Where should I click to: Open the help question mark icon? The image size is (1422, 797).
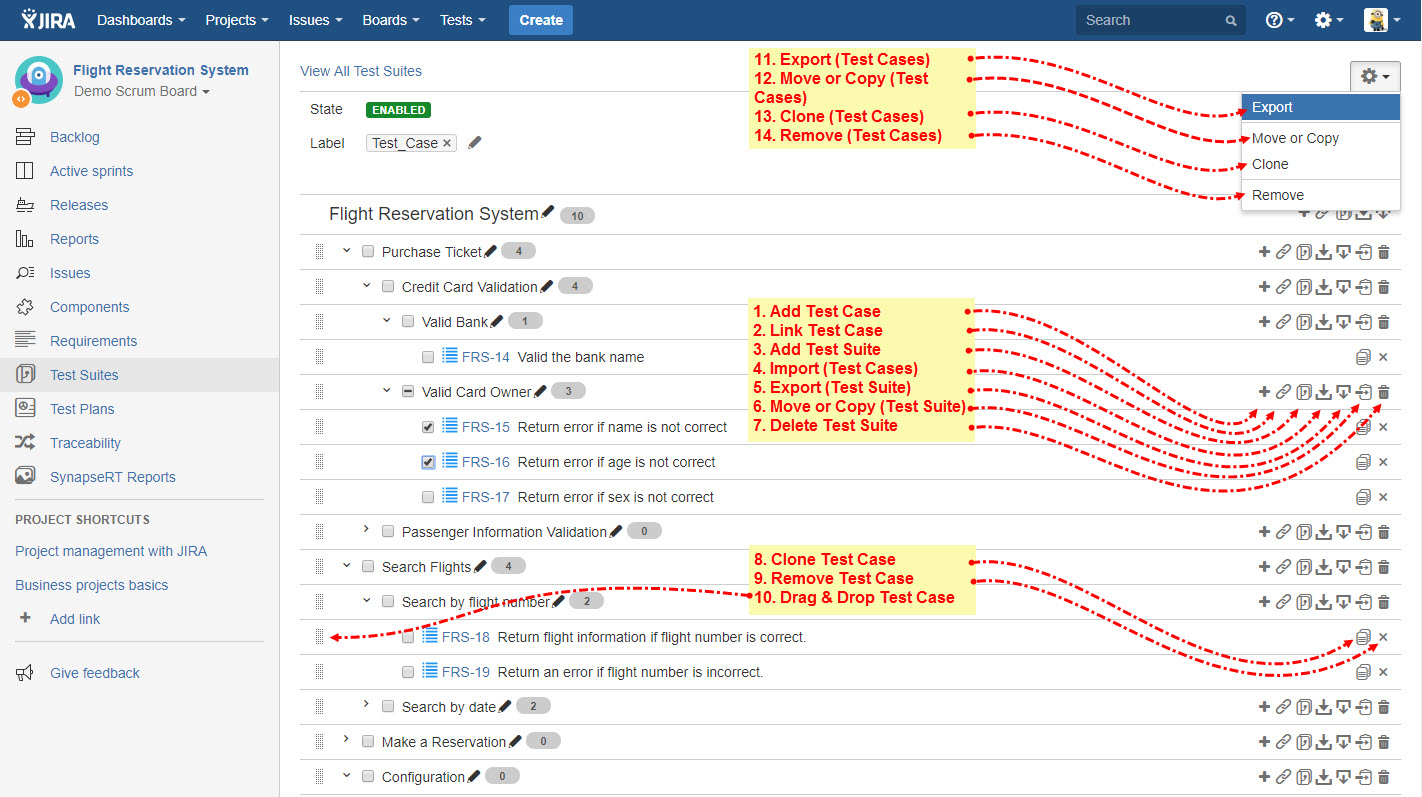(x=1274, y=20)
